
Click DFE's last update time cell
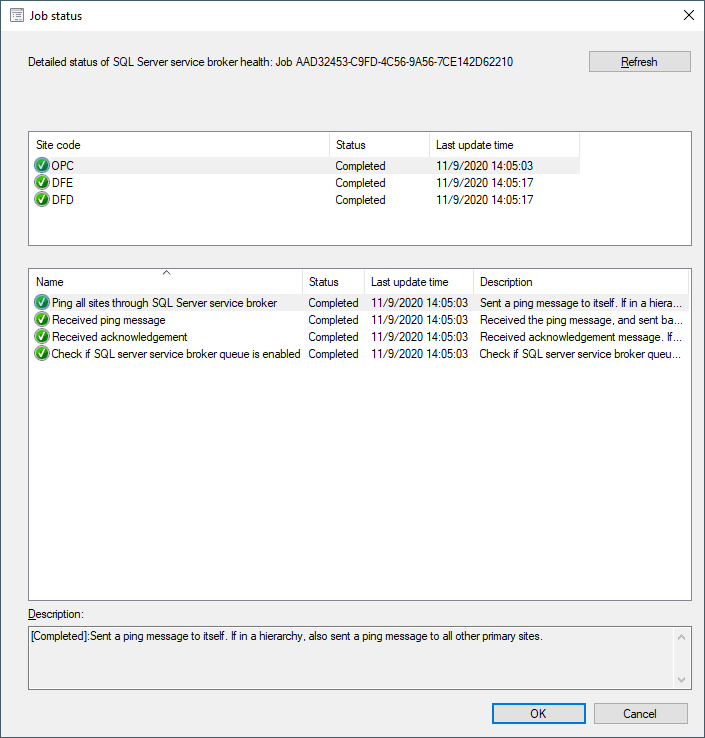click(x=484, y=183)
